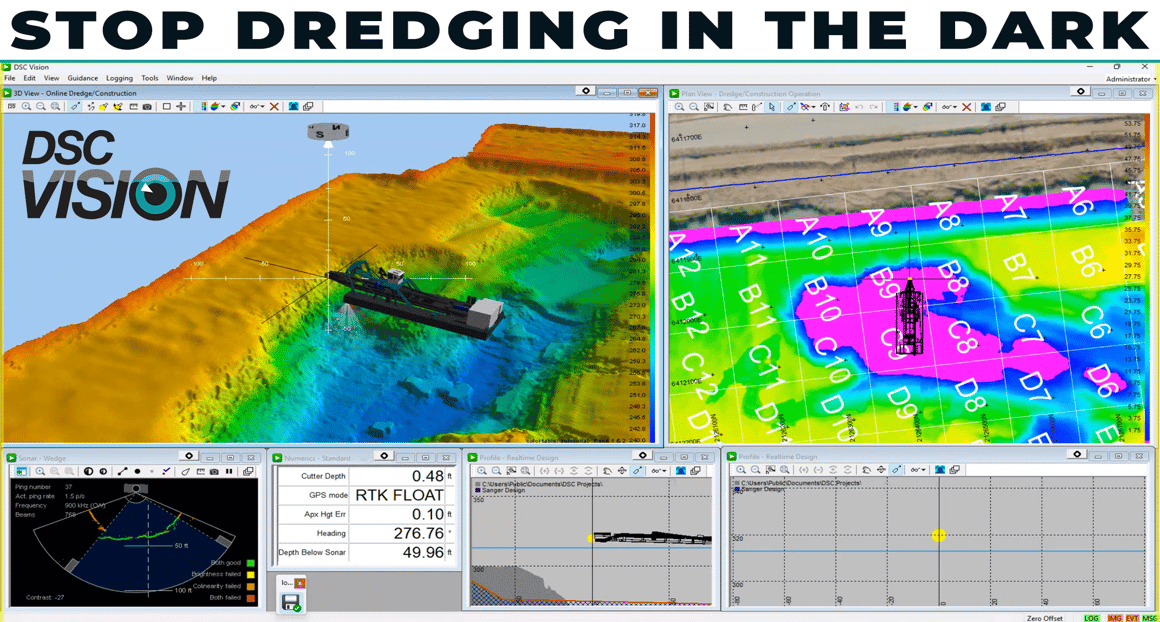Click the zoom out icon in Plan View

[694, 107]
